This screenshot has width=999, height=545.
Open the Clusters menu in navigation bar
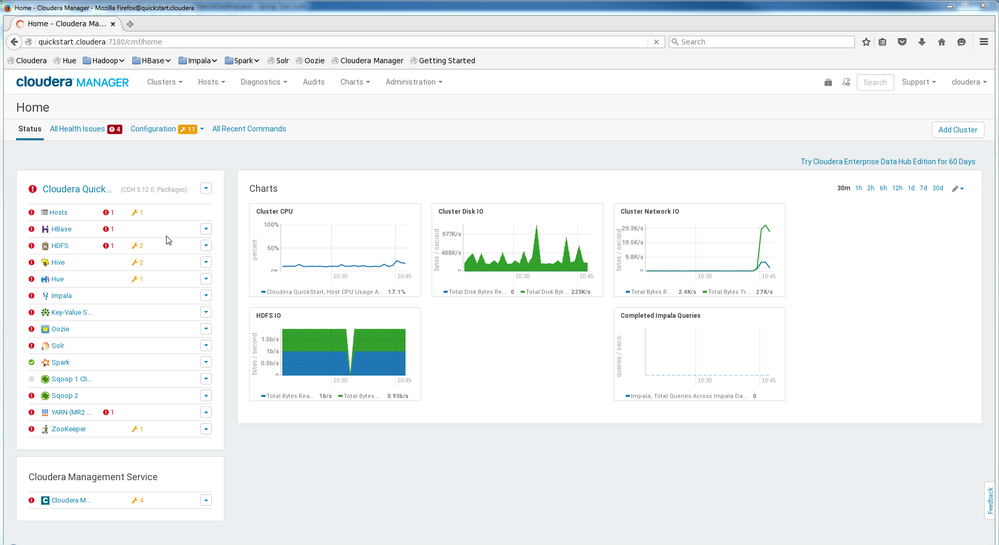(x=164, y=82)
